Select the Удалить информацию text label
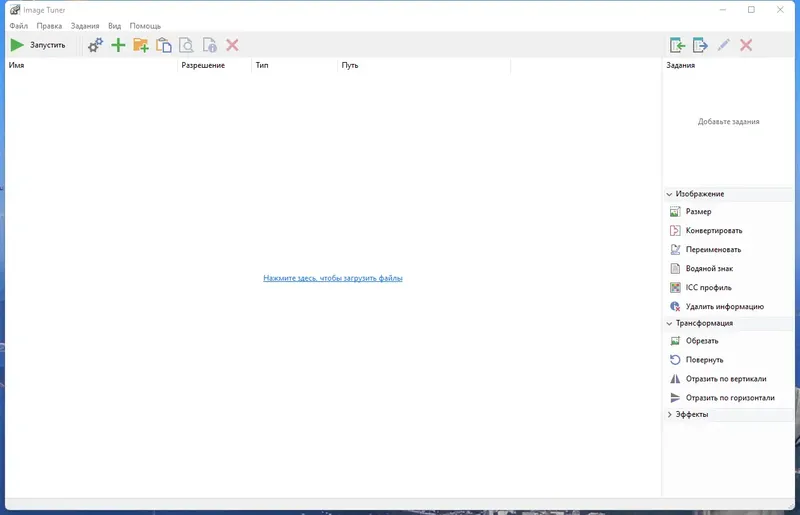The width and height of the screenshot is (800, 515). point(724,306)
